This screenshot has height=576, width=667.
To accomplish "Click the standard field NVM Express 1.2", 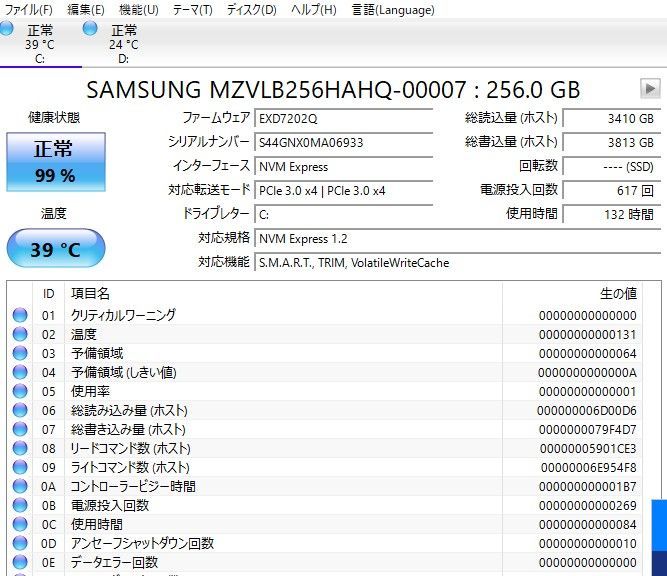I will pyautogui.click(x=458, y=239).
